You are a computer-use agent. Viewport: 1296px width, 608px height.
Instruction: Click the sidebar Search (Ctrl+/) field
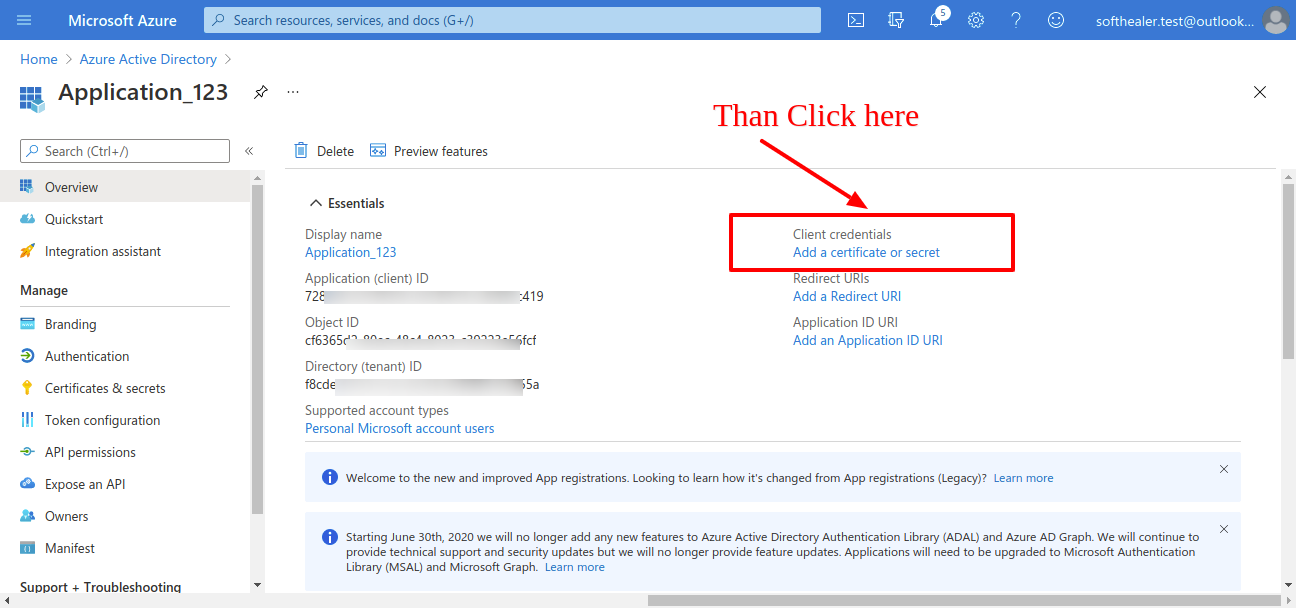(125, 151)
